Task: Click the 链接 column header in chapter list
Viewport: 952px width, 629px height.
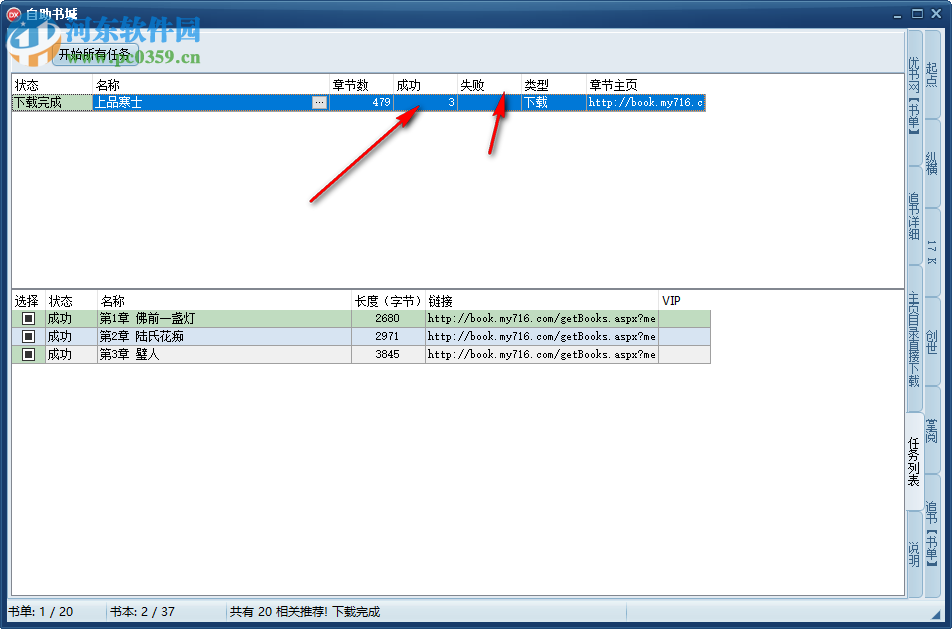Action: pyautogui.click(x=542, y=301)
